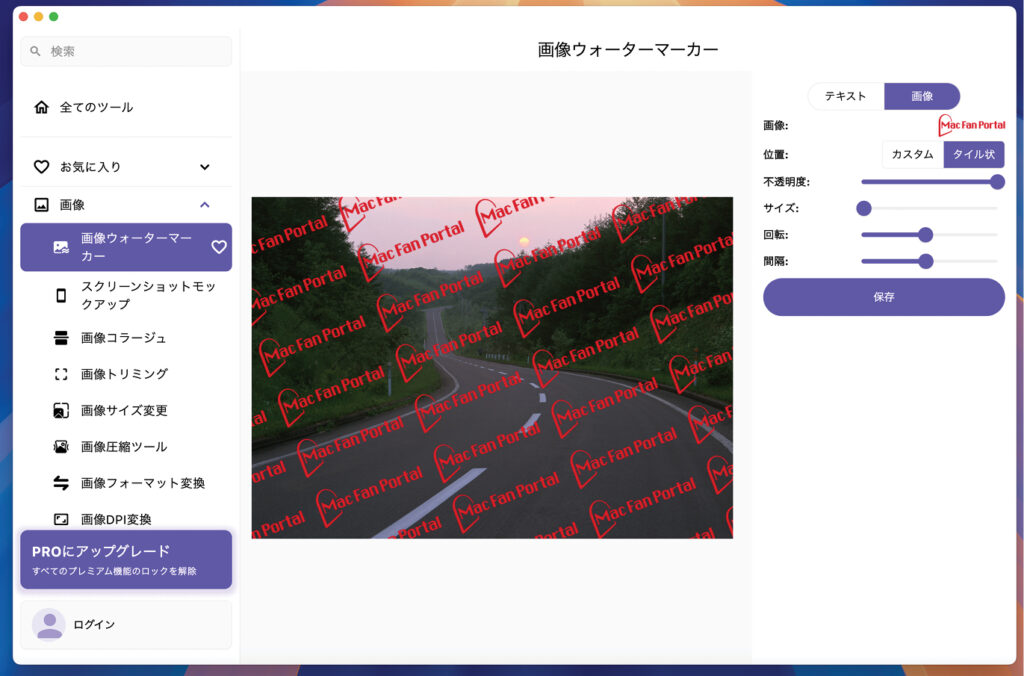The width and height of the screenshot is (1024, 676).
Task: Open 全てのツール in the sidebar
Action: click(126, 107)
